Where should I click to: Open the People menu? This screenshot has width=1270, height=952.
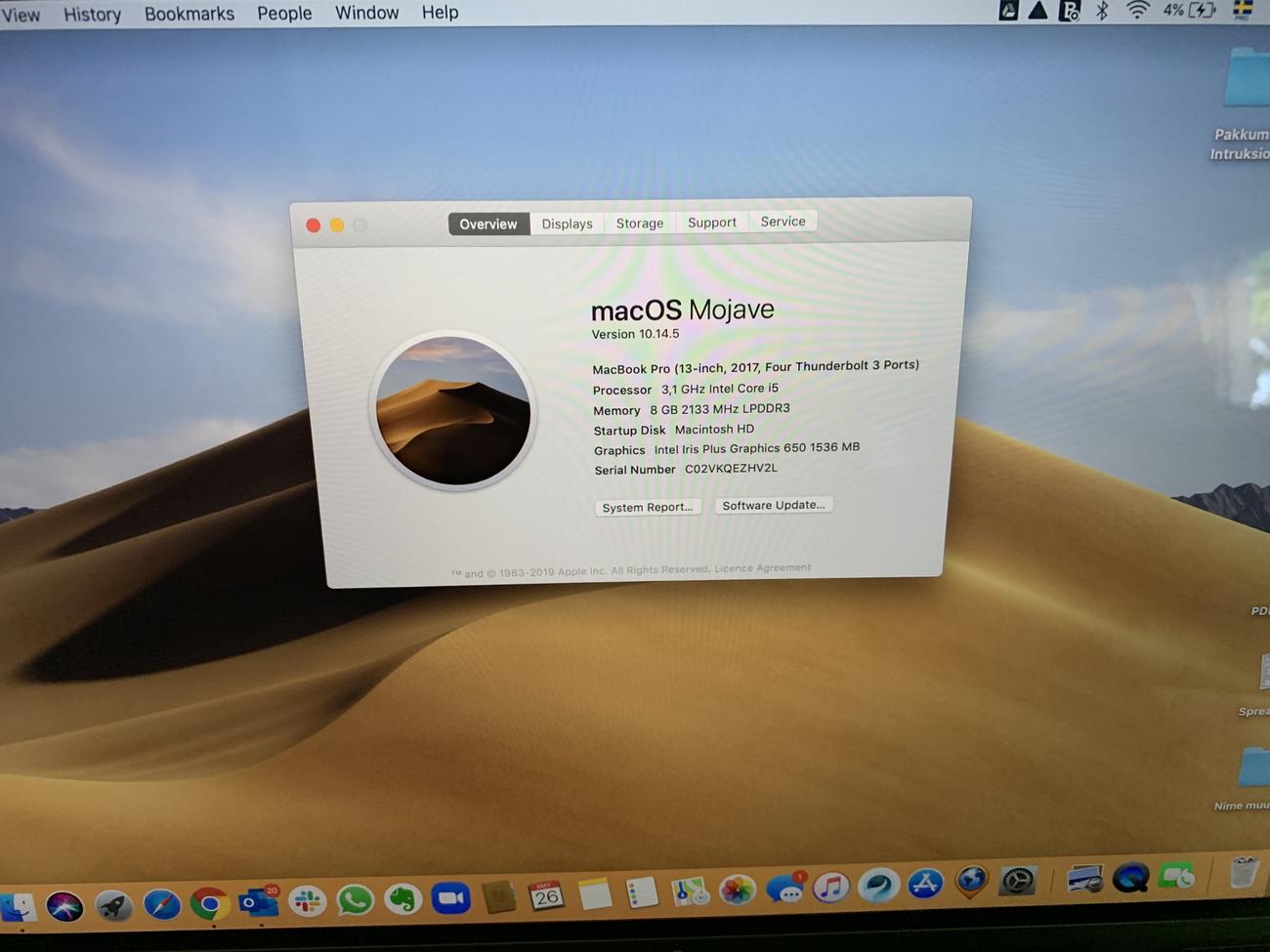pos(284,13)
